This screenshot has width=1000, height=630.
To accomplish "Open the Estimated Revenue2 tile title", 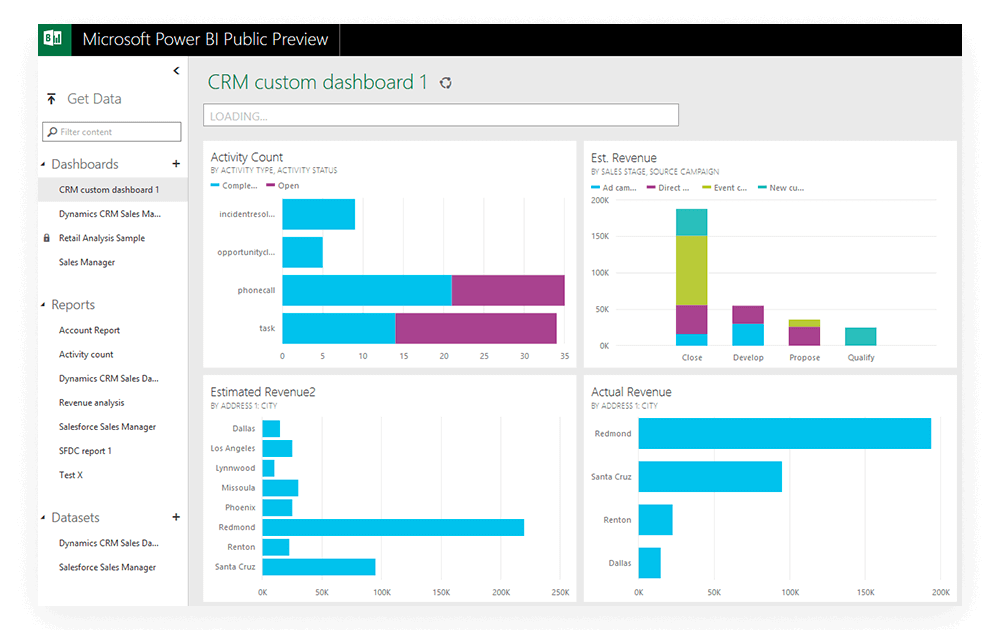I will coord(263,392).
